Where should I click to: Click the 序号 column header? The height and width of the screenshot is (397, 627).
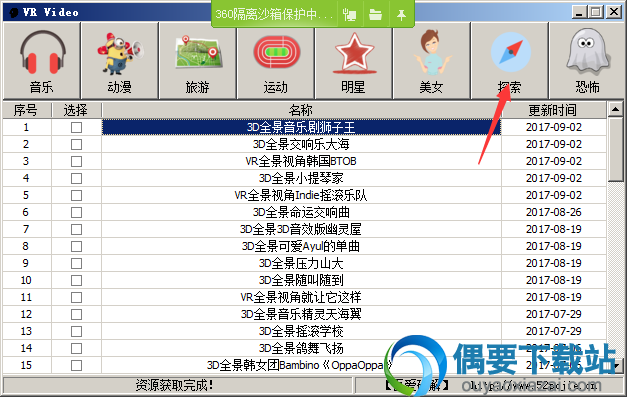(x=26, y=110)
